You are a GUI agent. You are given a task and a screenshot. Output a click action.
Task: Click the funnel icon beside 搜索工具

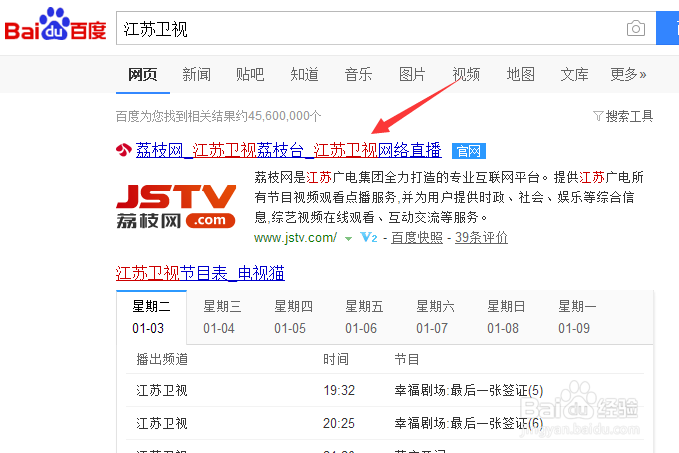tap(598, 116)
